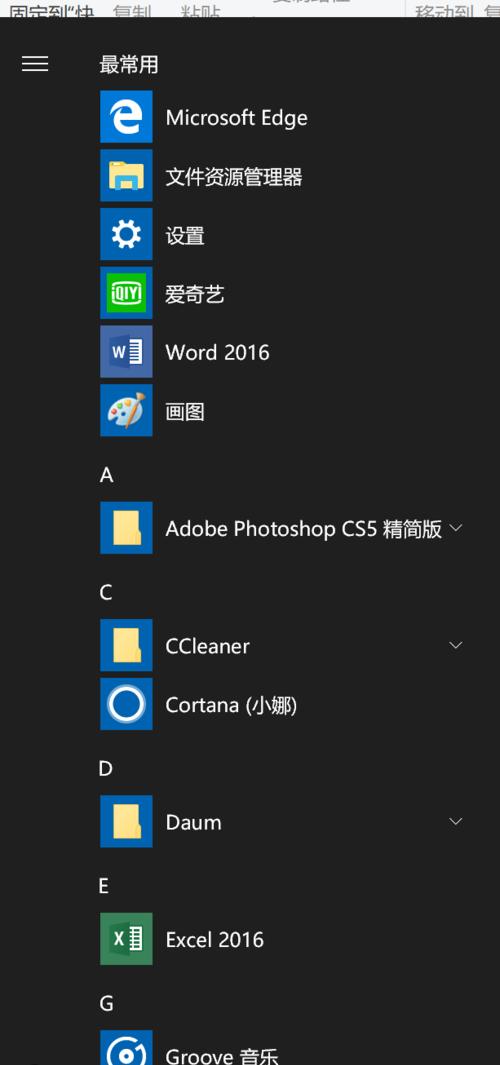Image resolution: width=500 pixels, height=1065 pixels.
Task: Click the CCleaner label text
Action: pyautogui.click(x=207, y=646)
